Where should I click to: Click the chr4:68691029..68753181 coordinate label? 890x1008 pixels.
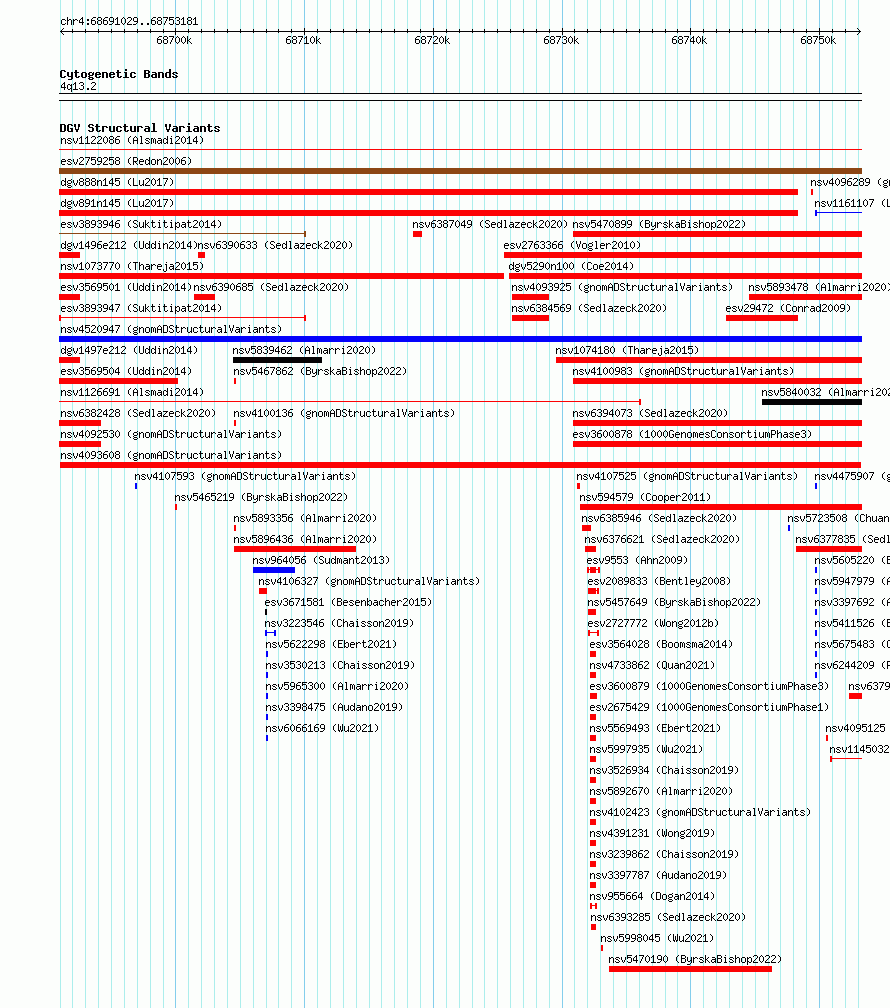click(x=129, y=21)
